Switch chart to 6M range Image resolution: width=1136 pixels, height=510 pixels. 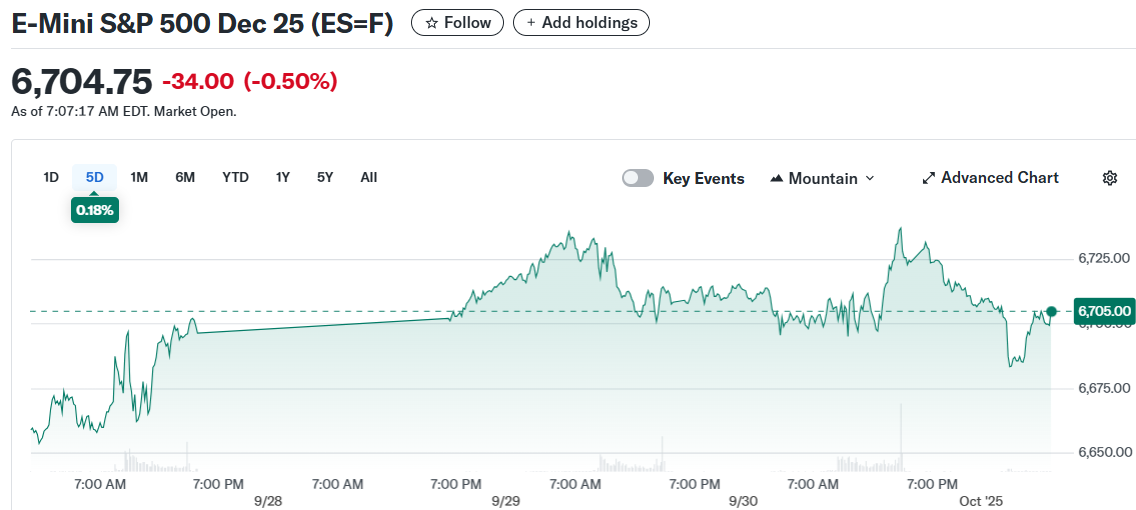pos(185,177)
